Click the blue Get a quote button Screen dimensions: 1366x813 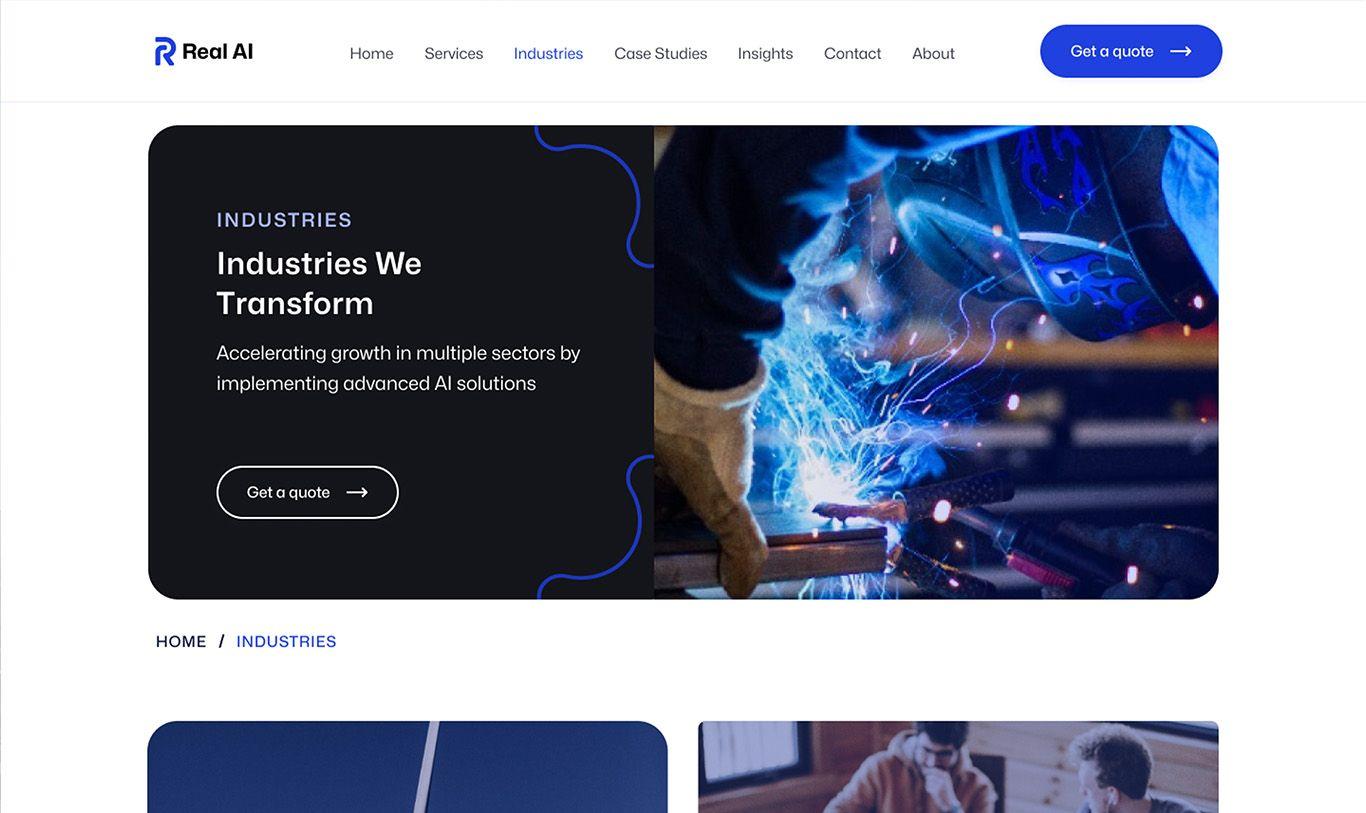[x=1131, y=51]
